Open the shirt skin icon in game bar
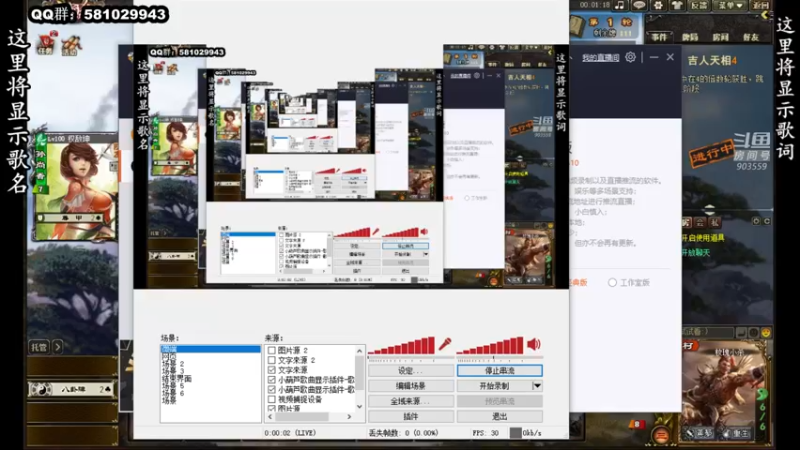Viewport: 800px width, 450px height. coord(677,5)
